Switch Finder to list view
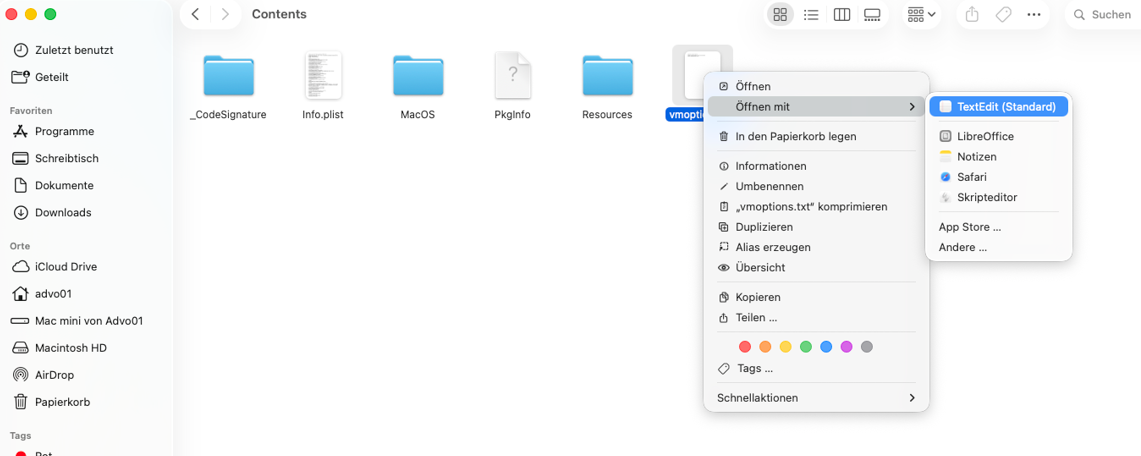1141x456 pixels. click(811, 15)
